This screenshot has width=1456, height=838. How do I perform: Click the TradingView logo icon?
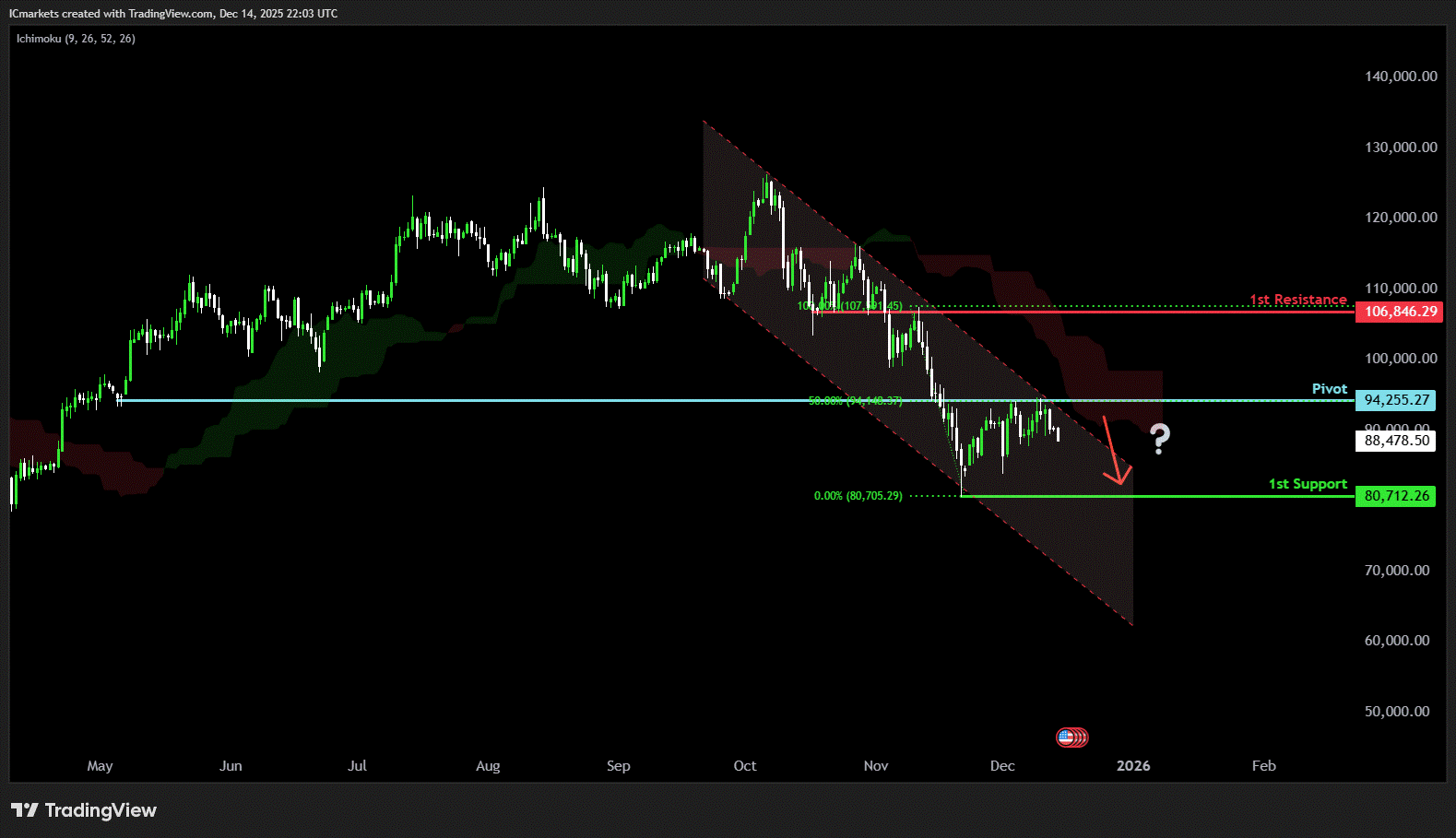(25, 810)
